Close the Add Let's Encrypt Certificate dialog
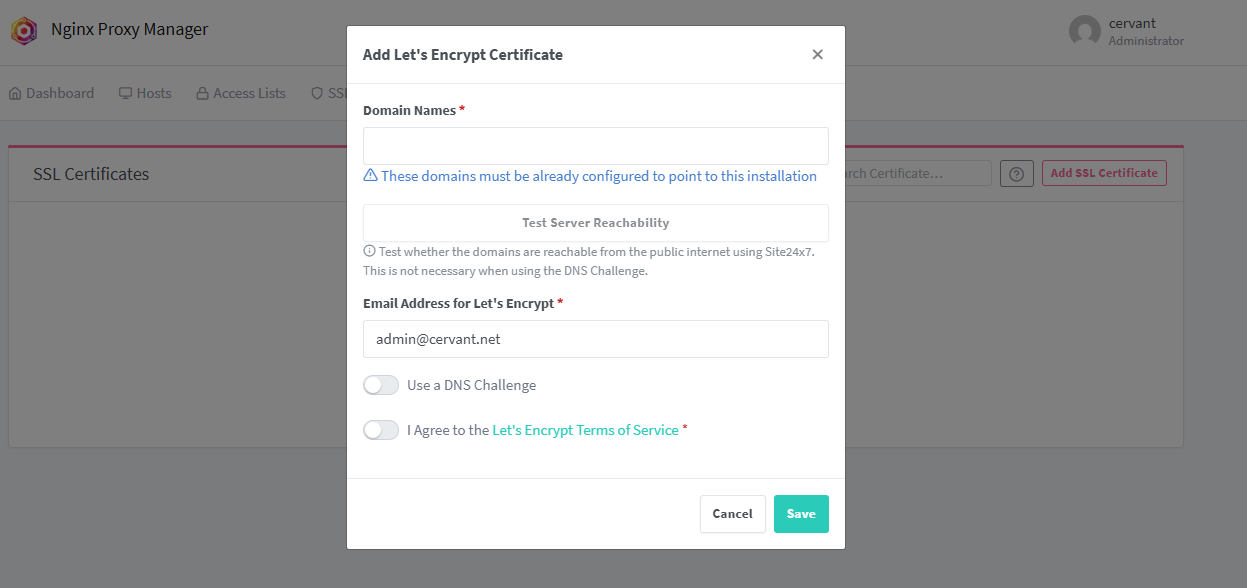The width and height of the screenshot is (1247, 588). [817, 55]
